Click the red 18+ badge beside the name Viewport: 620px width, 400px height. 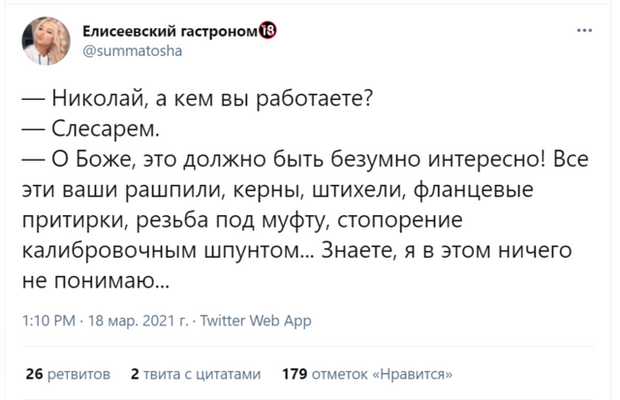coord(268,30)
